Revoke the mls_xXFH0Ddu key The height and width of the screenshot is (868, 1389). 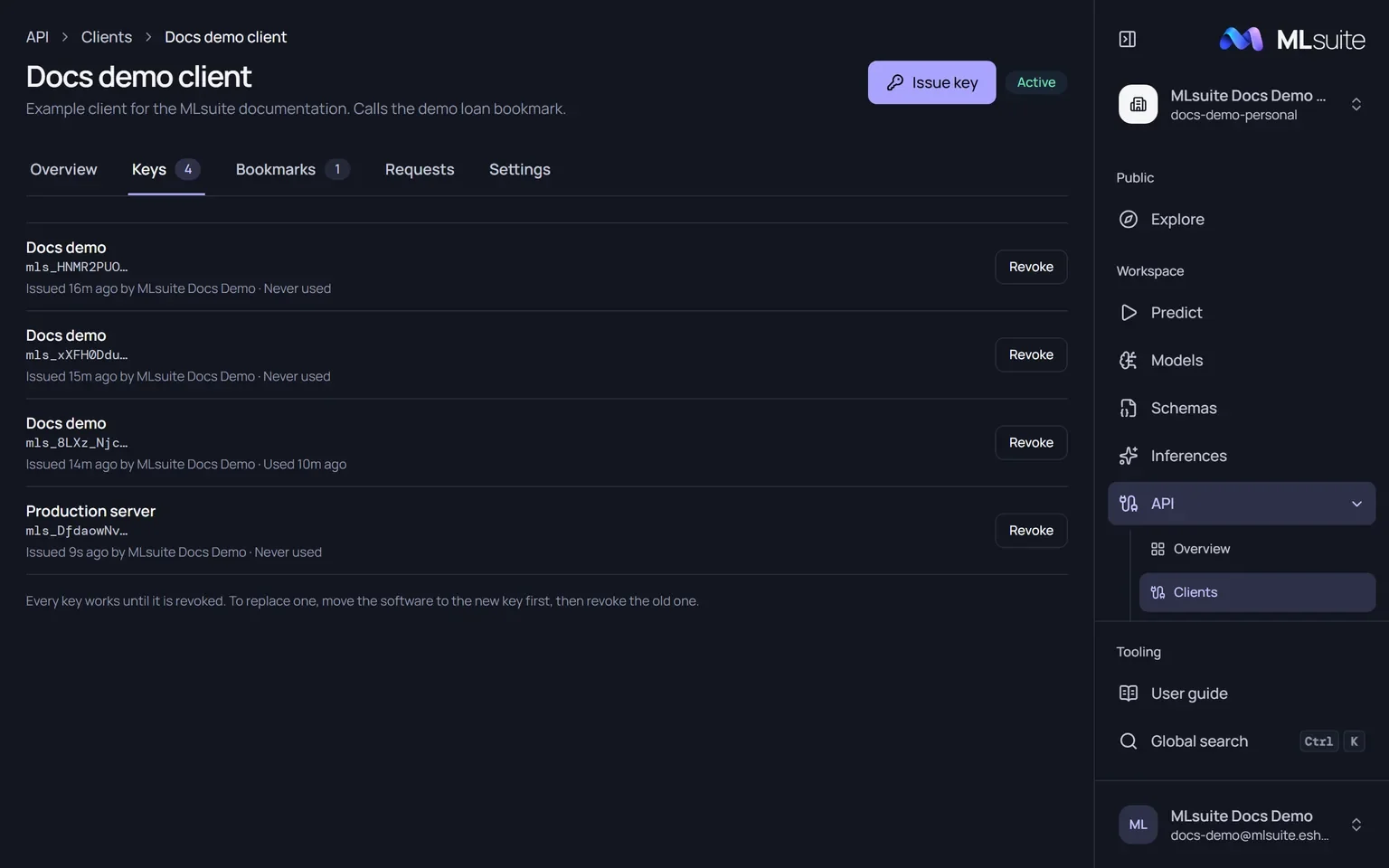click(1031, 354)
